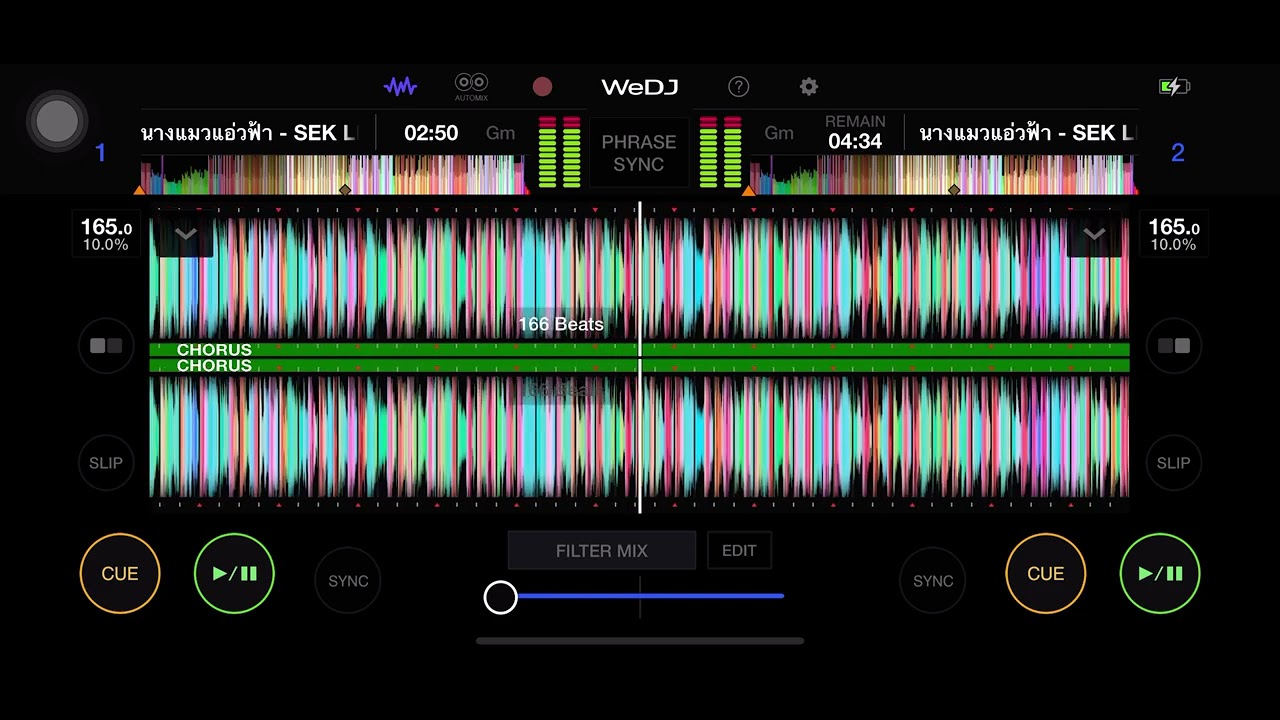Image resolution: width=1280 pixels, height=720 pixels.
Task: Tap deck 1 time 02:50 display
Action: (431, 133)
